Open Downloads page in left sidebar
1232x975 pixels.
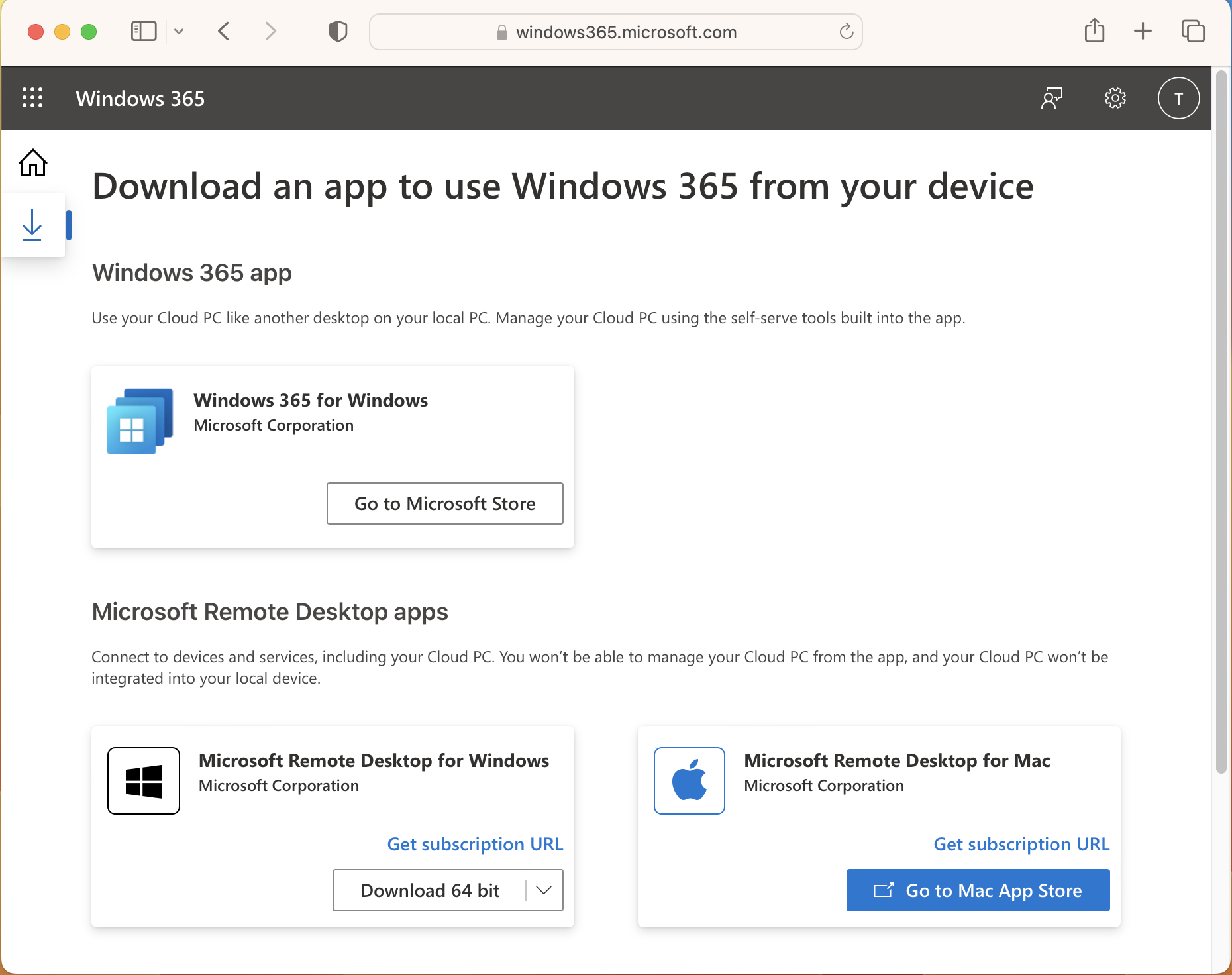tap(32, 225)
